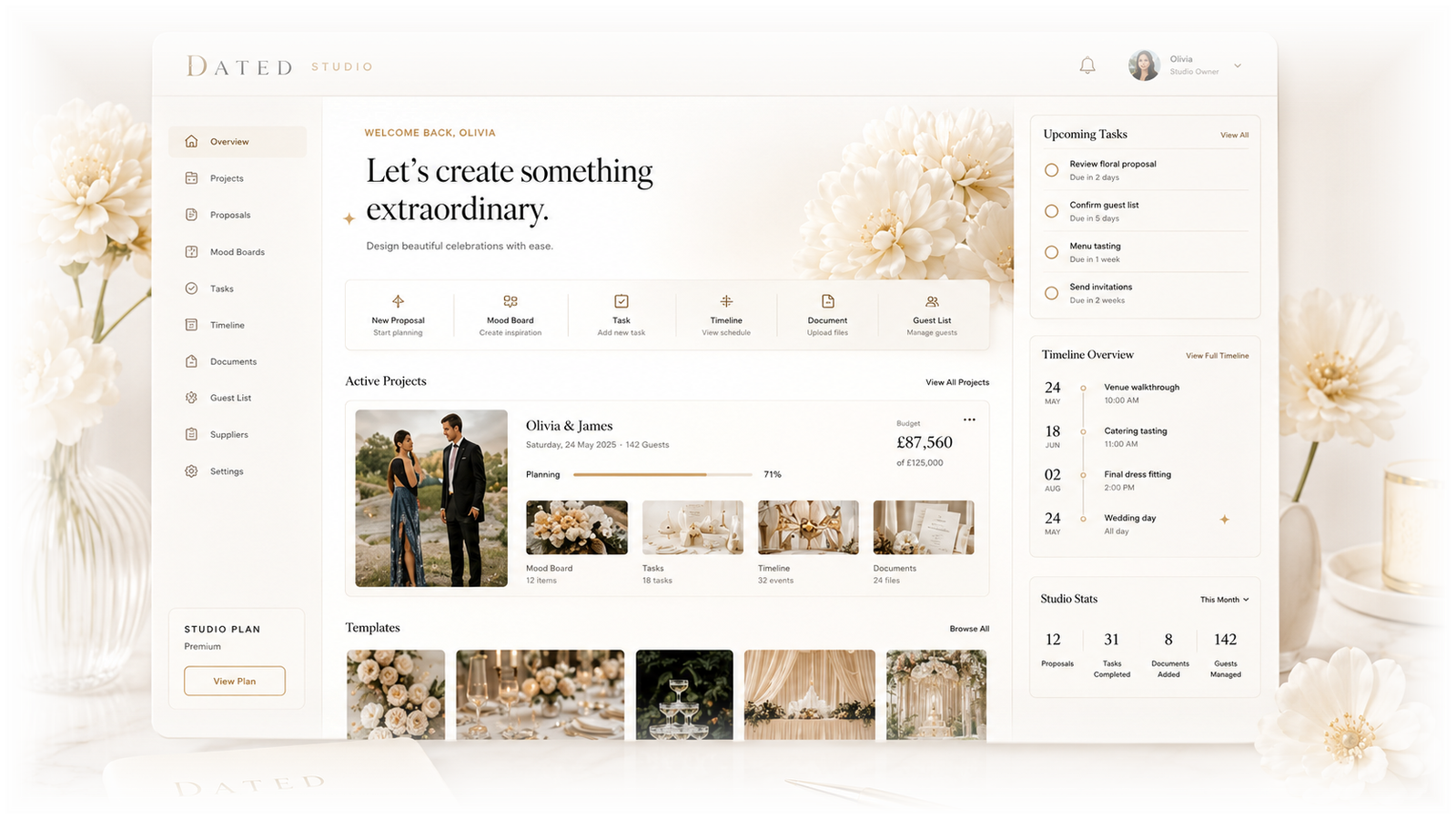Click the Guest List quick action icon
The height and width of the screenshot is (819, 1456).
click(x=932, y=301)
